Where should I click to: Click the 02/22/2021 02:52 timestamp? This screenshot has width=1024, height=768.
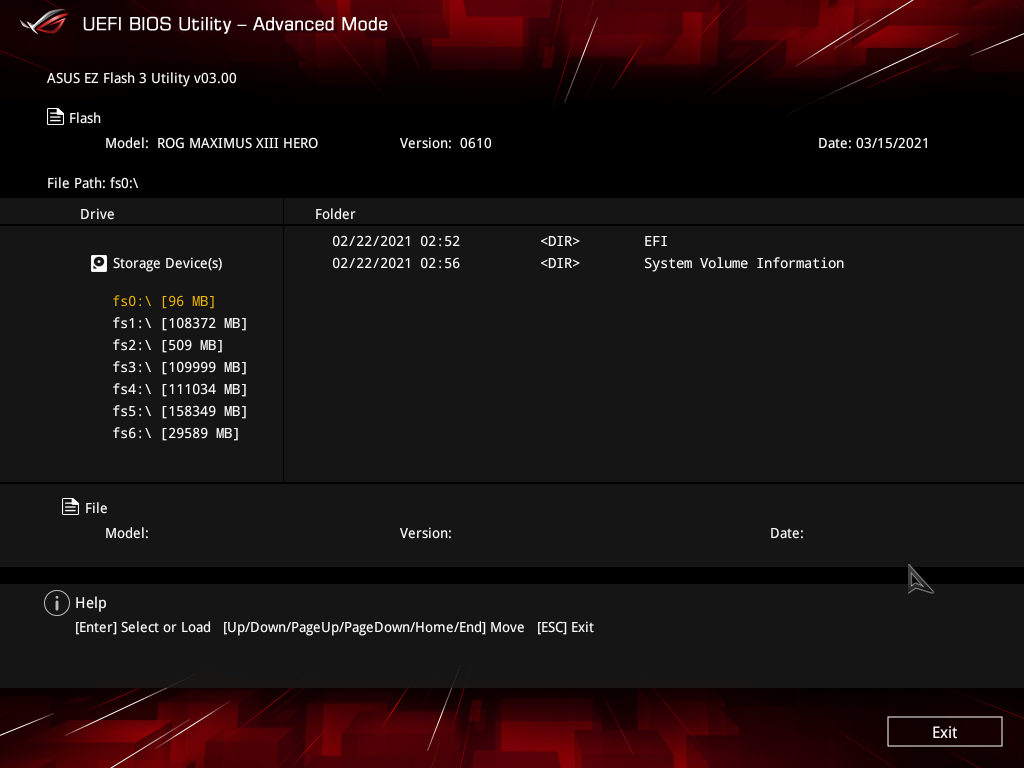(396, 241)
